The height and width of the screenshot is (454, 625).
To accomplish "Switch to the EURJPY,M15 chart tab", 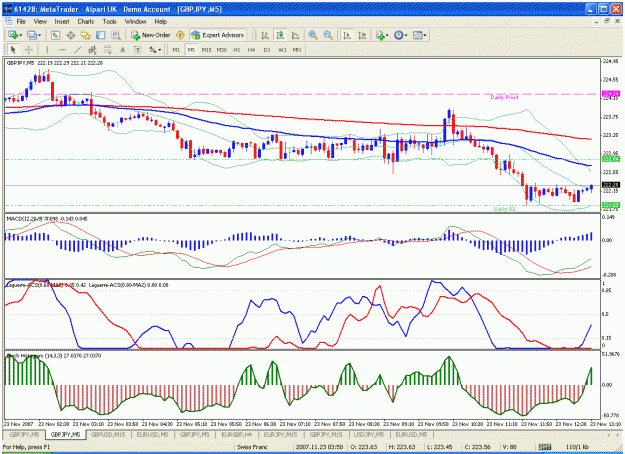I will coord(281,434).
